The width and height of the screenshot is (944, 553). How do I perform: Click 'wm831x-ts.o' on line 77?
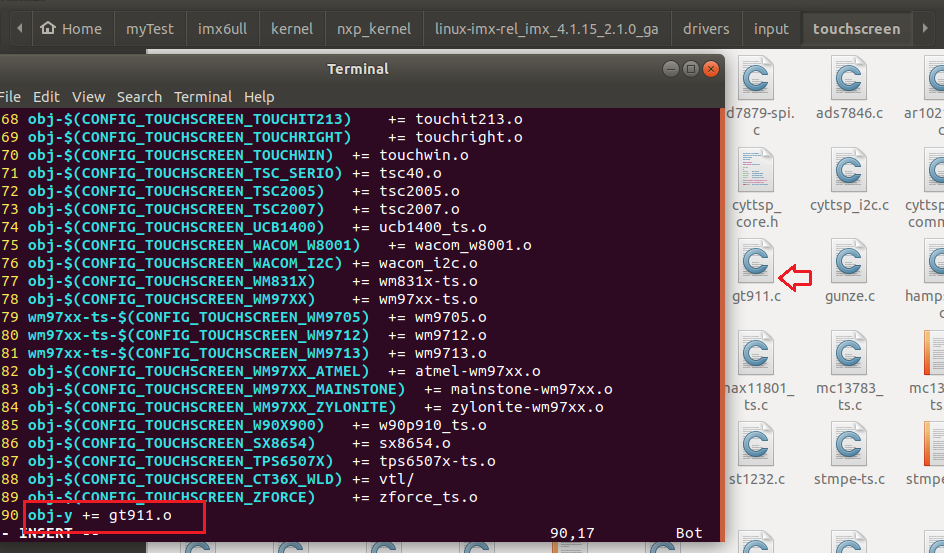(429, 282)
